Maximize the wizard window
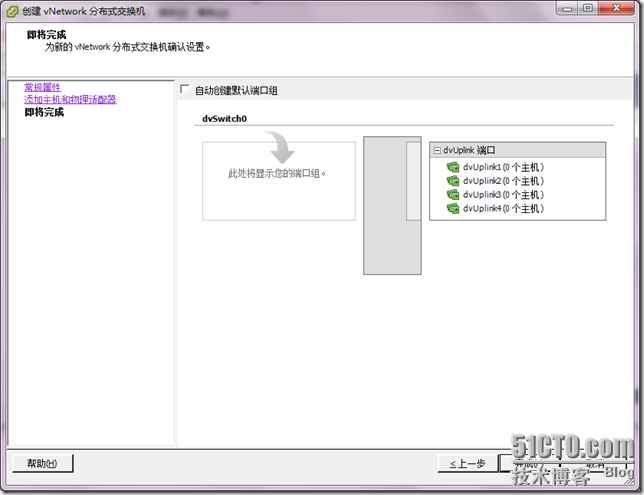644x495 pixels. click(588, 8)
